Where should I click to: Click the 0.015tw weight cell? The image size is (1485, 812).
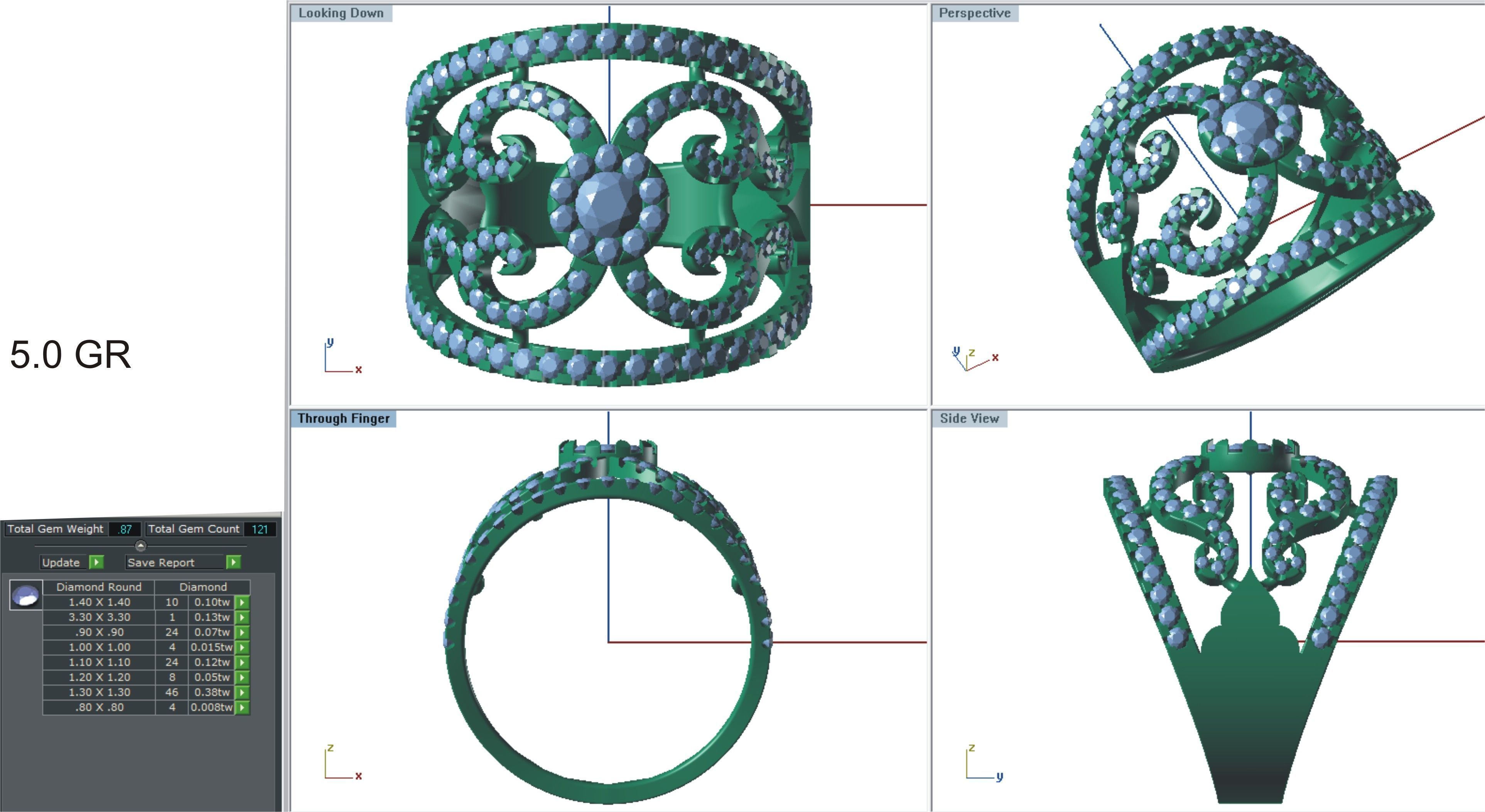[212, 647]
